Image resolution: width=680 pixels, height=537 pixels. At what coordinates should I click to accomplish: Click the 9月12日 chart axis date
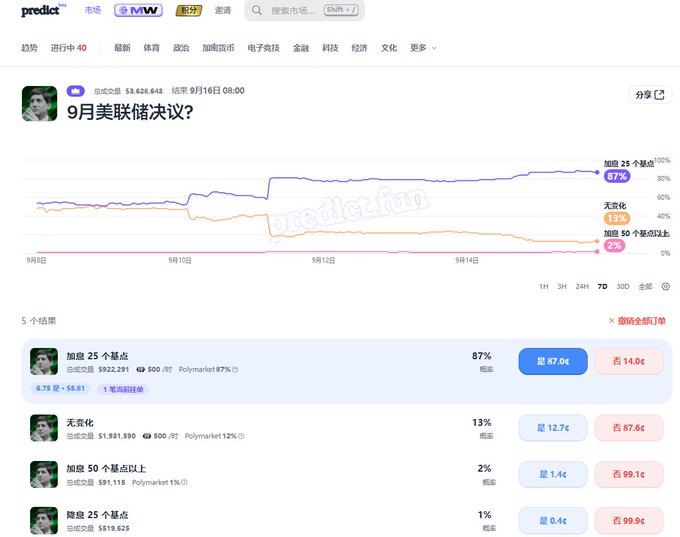[x=323, y=260]
